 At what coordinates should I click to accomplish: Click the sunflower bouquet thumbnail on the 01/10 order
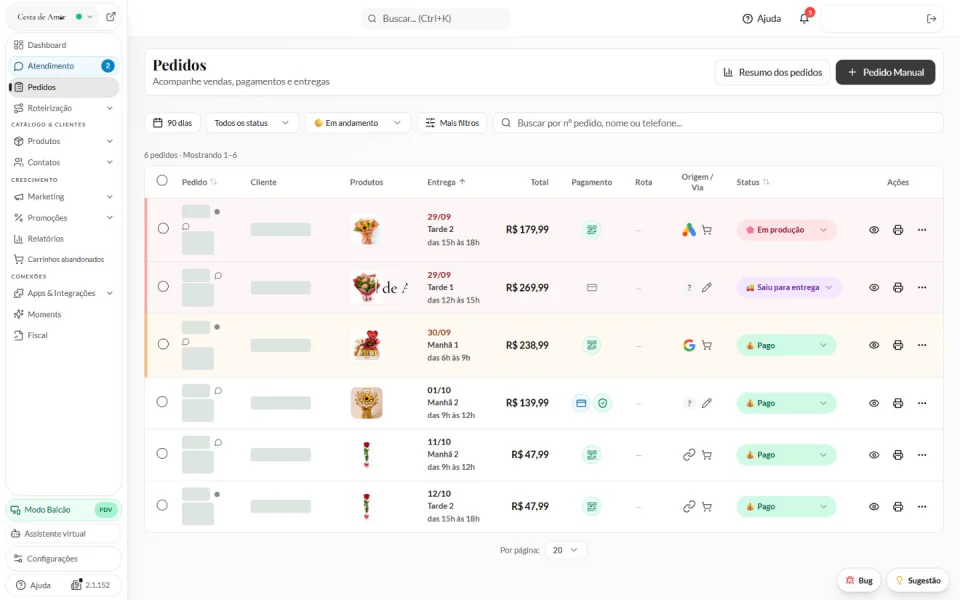366,403
